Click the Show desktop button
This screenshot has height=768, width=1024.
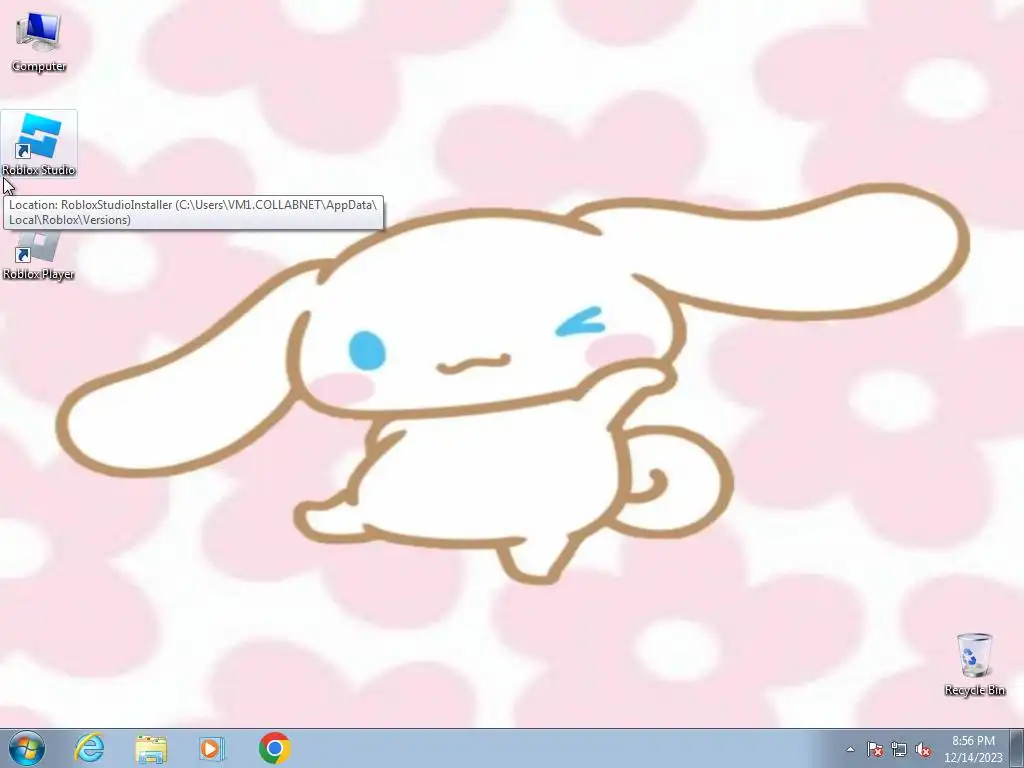[1016, 748]
